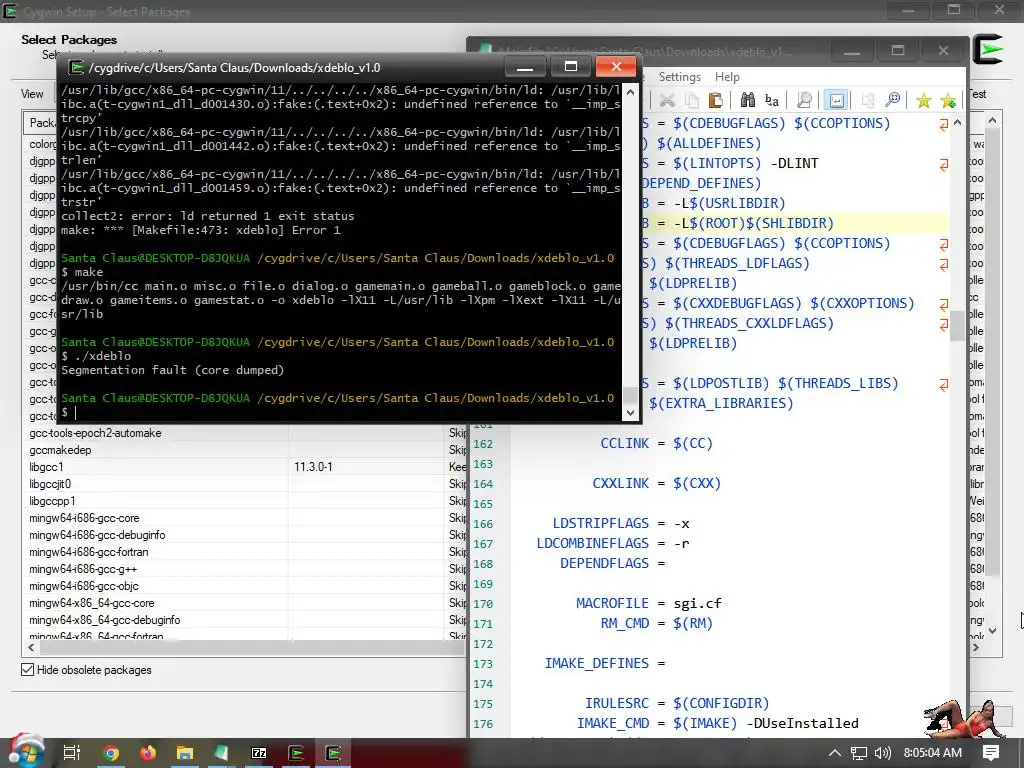Click the Copy icon in the editor toolbar
1024x768 pixels.
pos(692,100)
